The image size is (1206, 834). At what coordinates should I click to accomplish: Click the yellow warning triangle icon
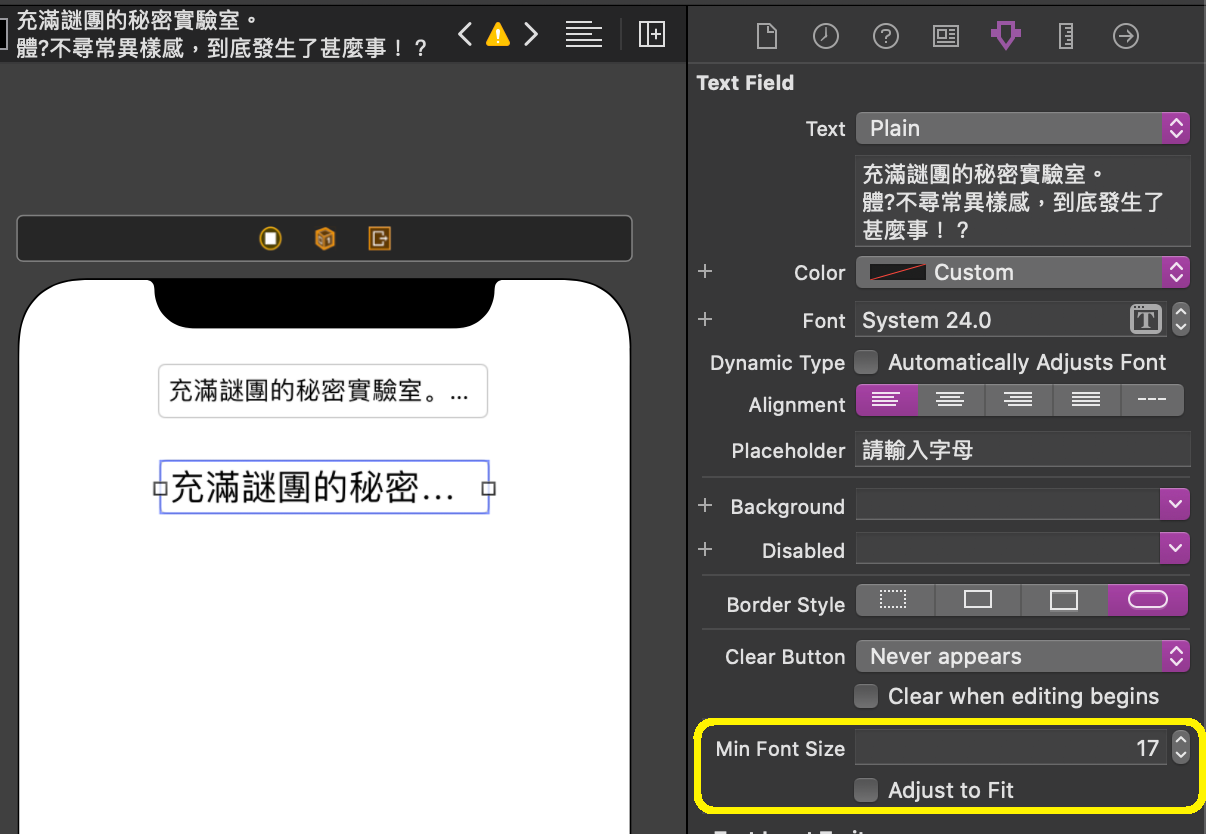(498, 35)
